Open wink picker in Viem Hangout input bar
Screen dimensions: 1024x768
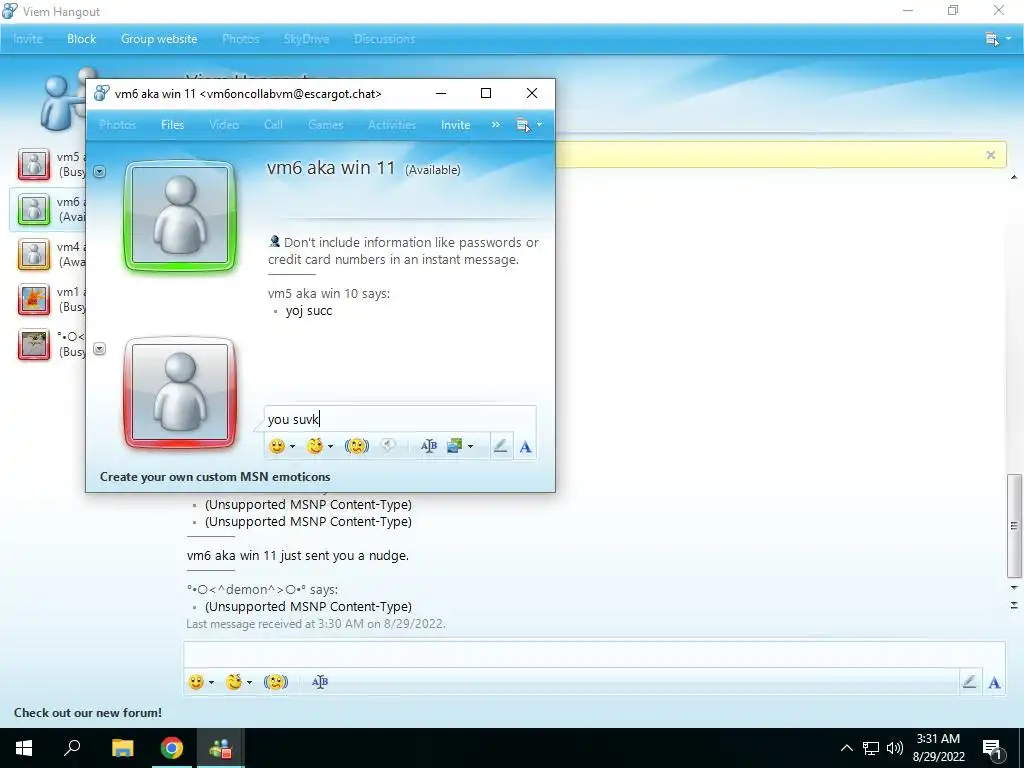click(x=233, y=682)
